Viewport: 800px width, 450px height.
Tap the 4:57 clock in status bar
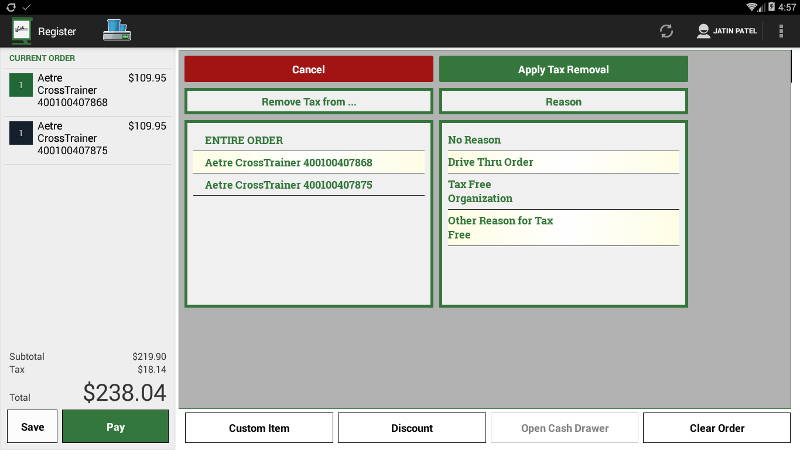pos(787,7)
